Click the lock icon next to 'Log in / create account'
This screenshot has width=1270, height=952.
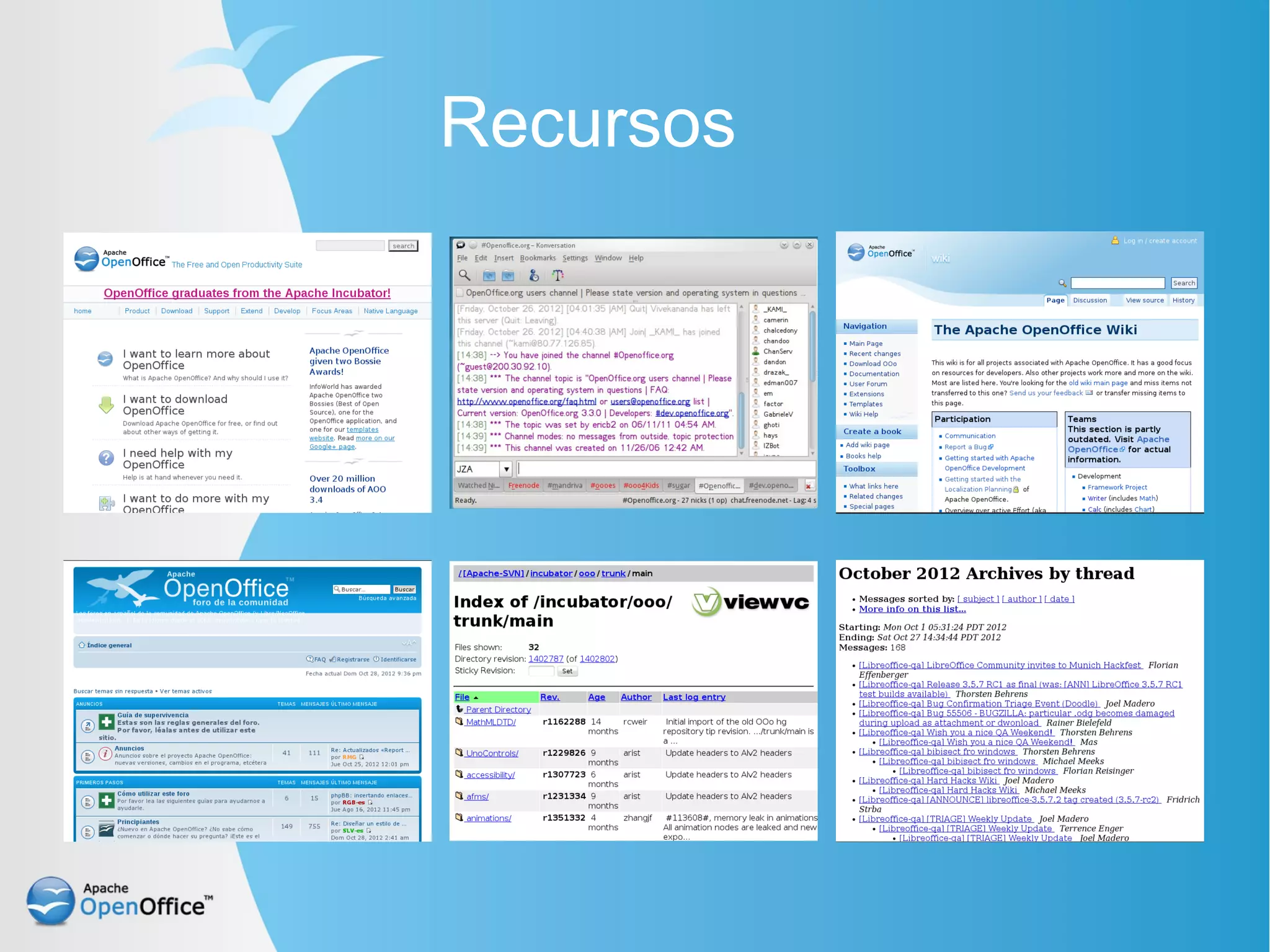(1115, 241)
